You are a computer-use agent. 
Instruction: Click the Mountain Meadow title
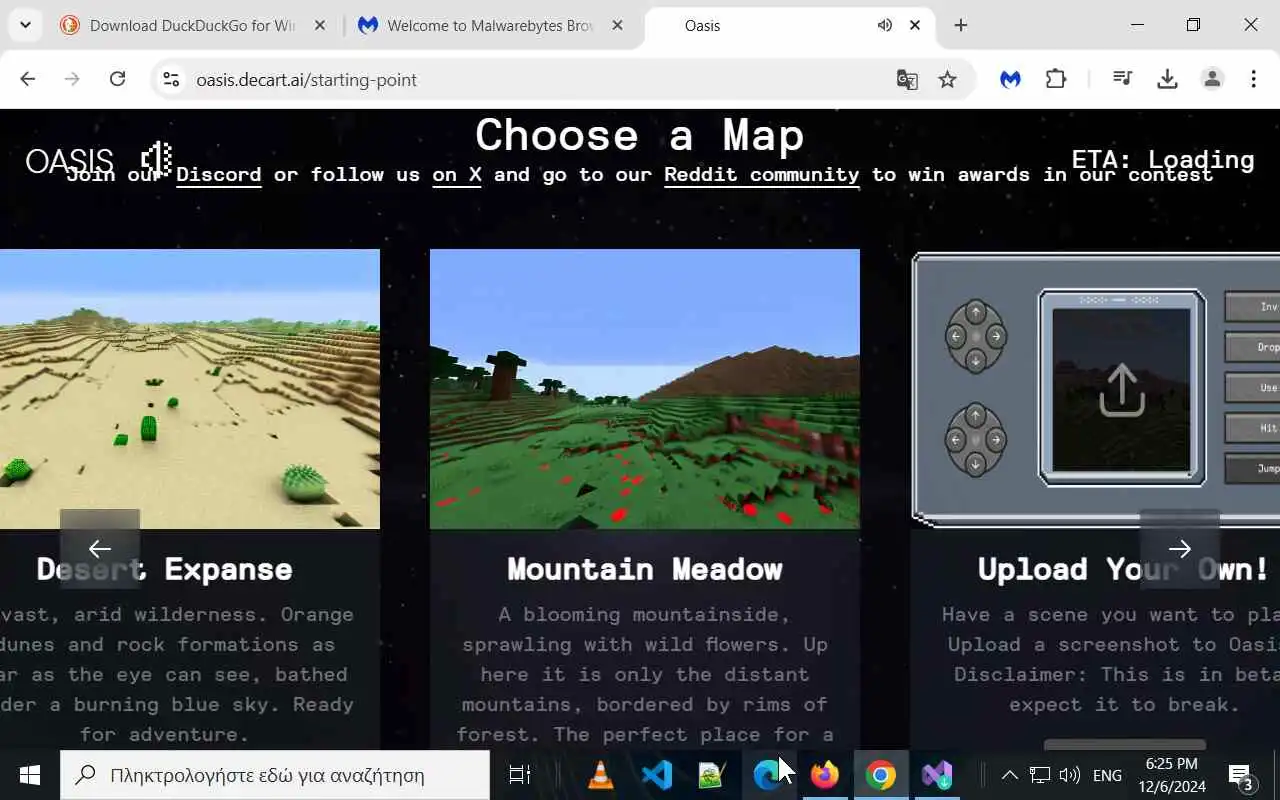tap(645, 569)
